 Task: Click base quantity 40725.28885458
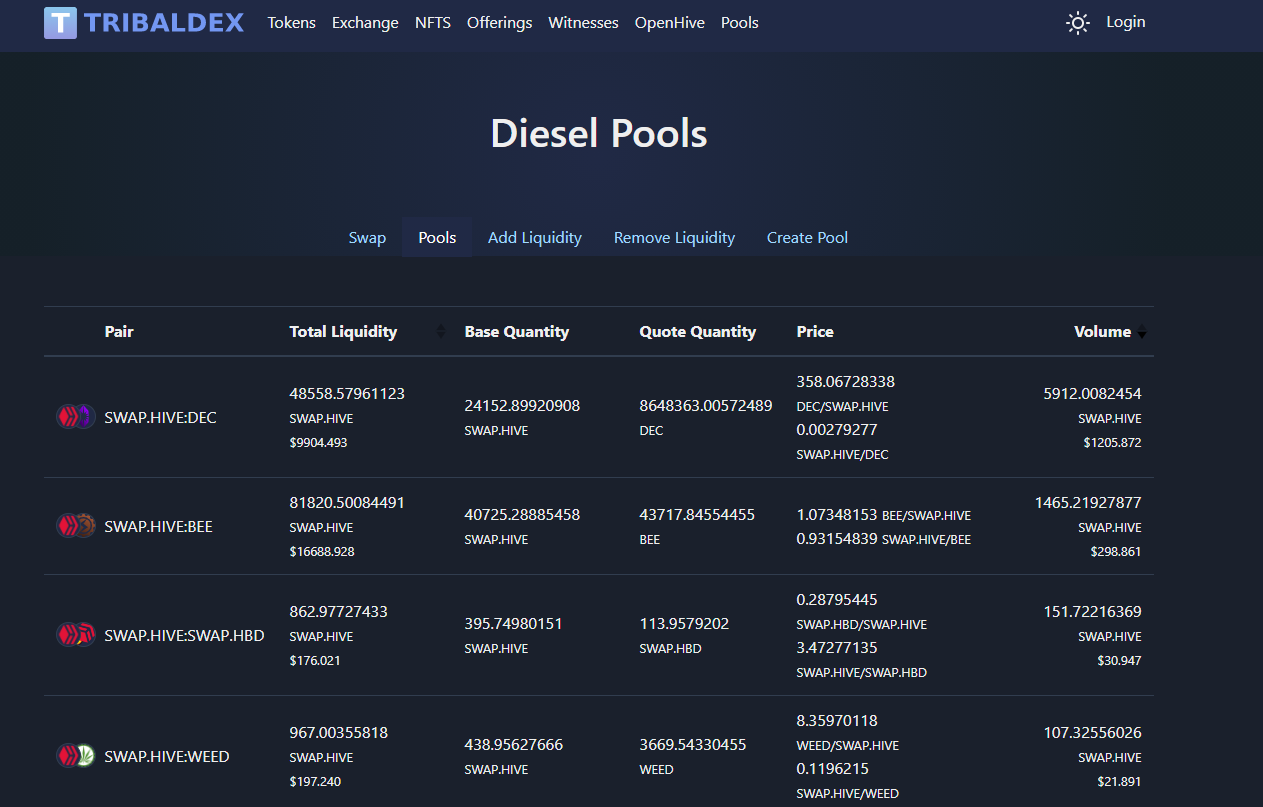pyautogui.click(x=522, y=515)
